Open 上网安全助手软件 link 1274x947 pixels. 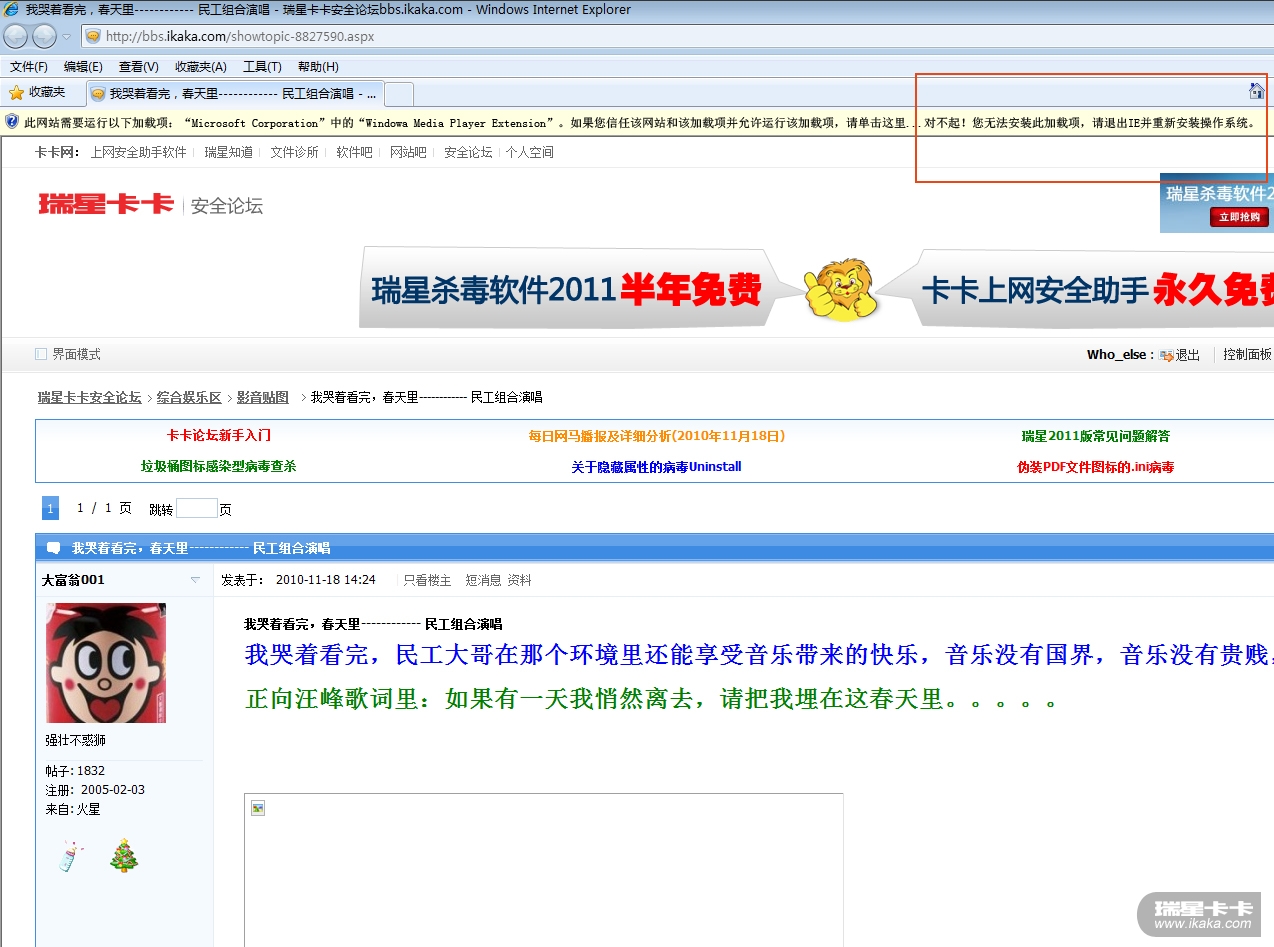pos(138,153)
